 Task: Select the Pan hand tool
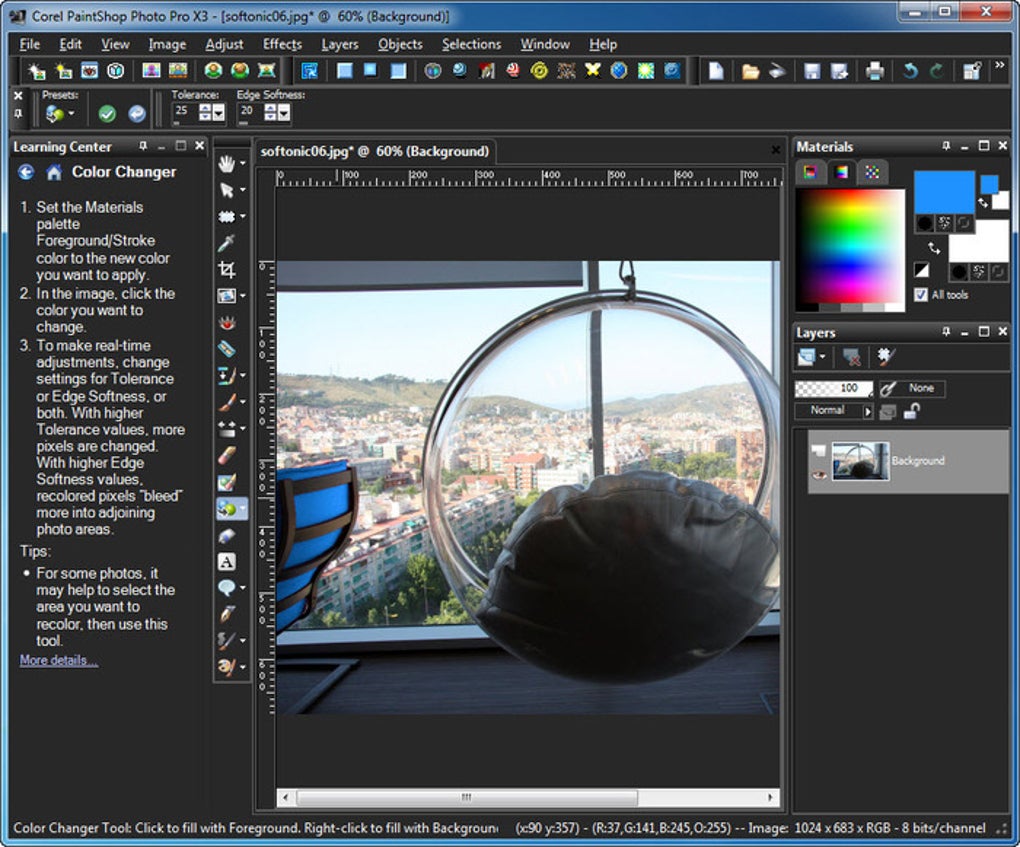pyautogui.click(x=227, y=164)
